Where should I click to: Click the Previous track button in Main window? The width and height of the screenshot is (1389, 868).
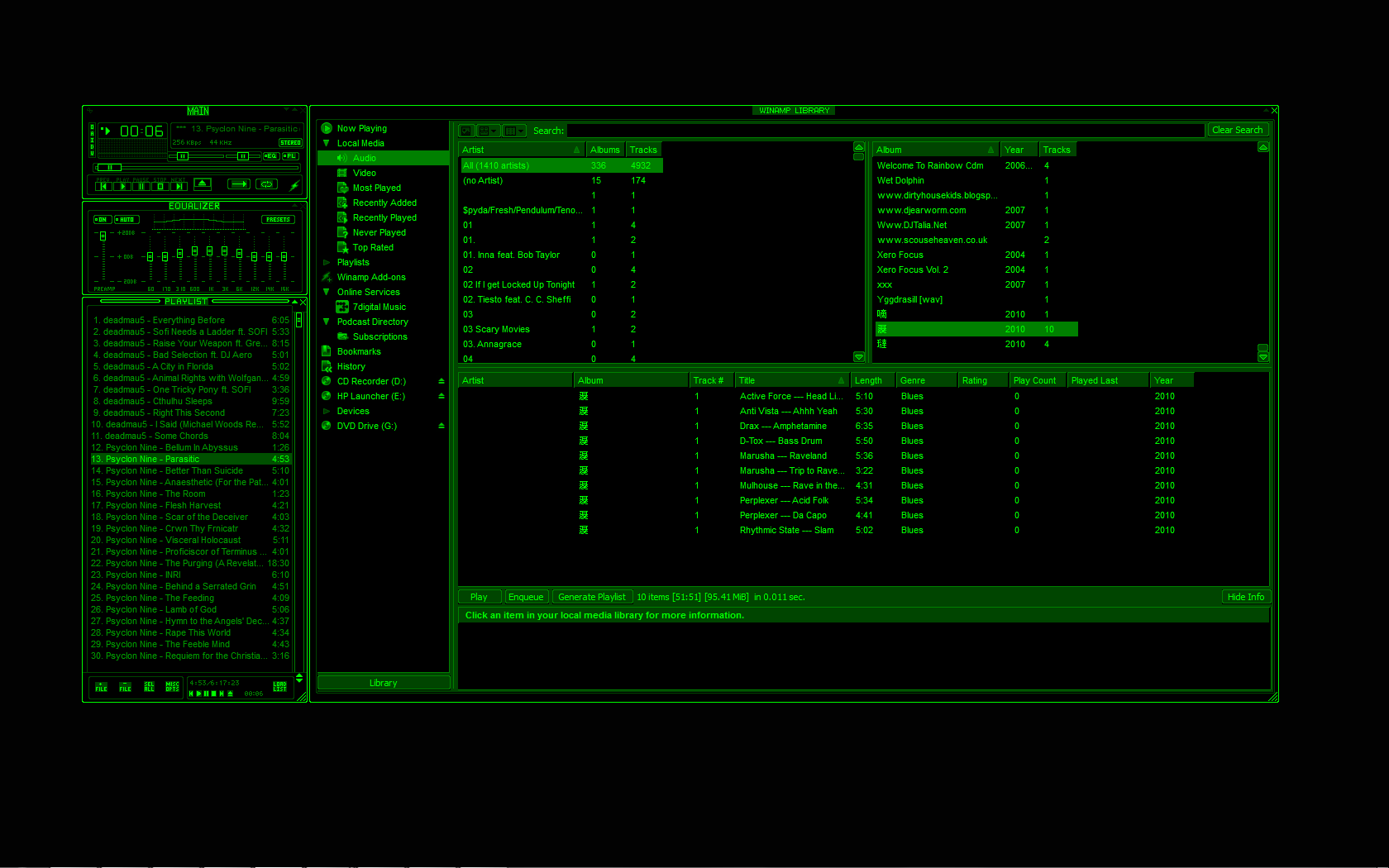click(x=103, y=186)
